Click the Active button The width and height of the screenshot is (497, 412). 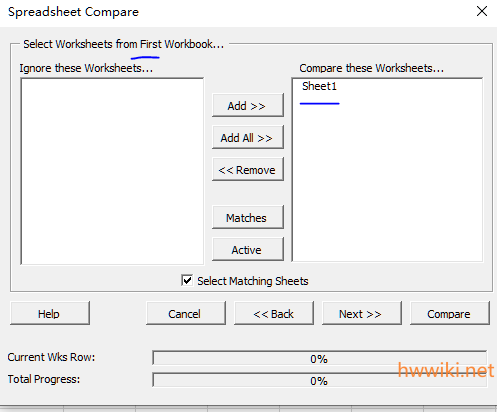pos(248,250)
